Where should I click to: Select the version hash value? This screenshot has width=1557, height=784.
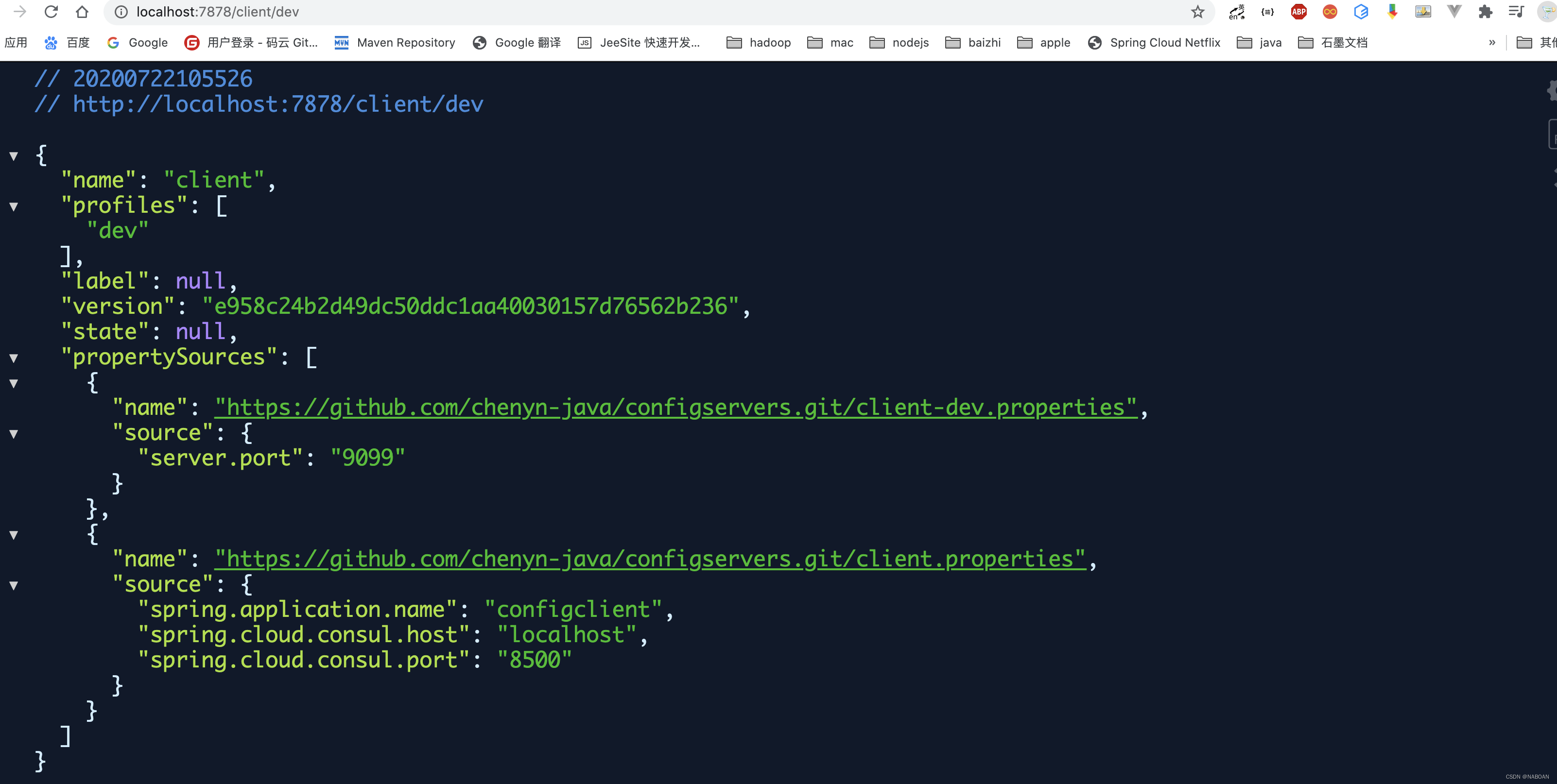471,307
